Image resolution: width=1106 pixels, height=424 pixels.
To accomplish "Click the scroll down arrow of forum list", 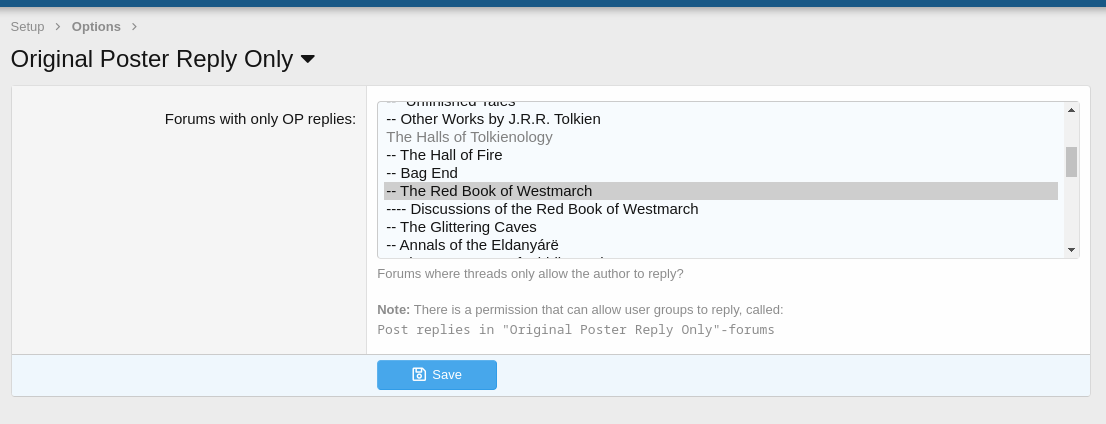I will point(1071,250).
